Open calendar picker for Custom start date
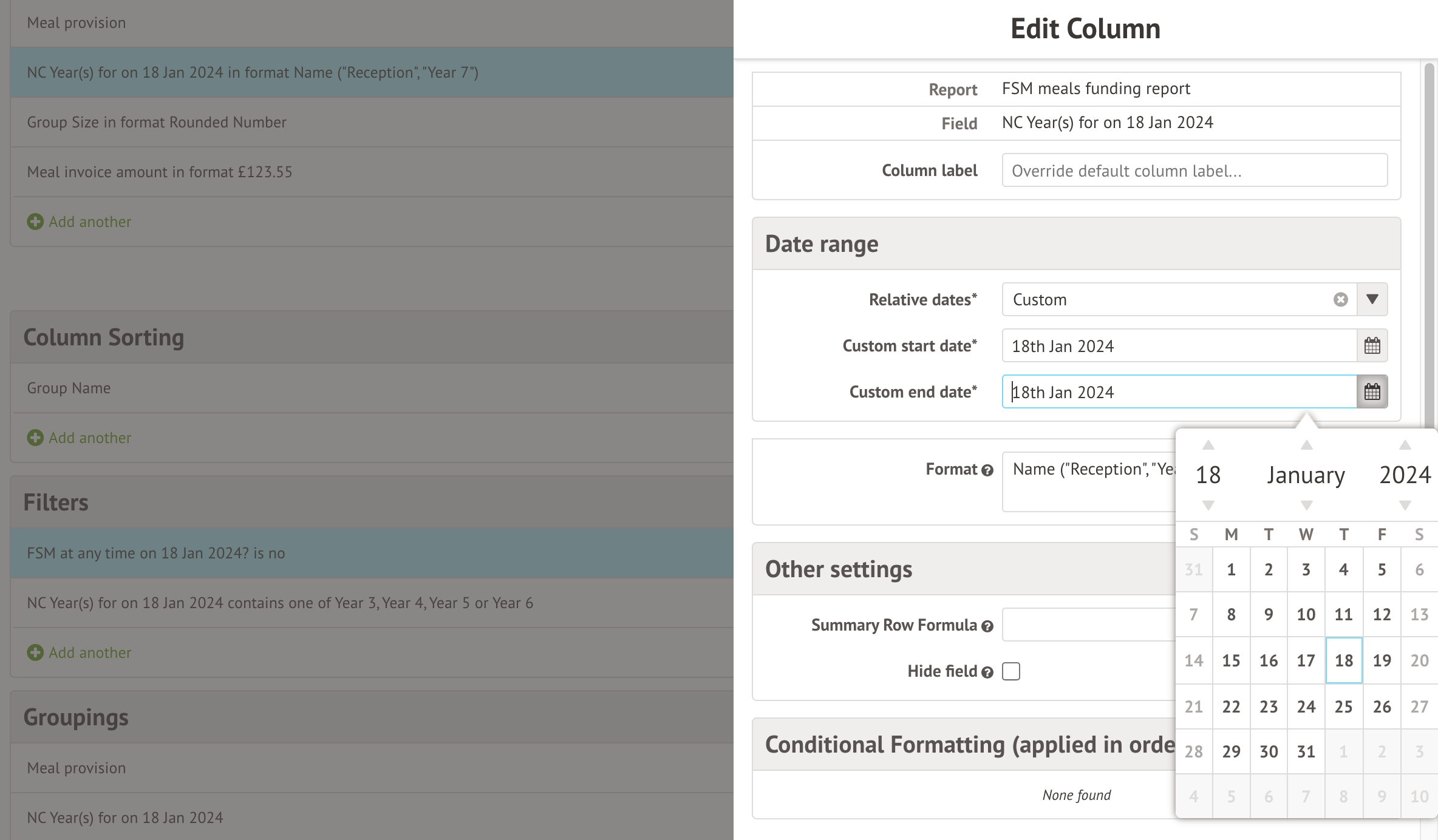 1372,345
